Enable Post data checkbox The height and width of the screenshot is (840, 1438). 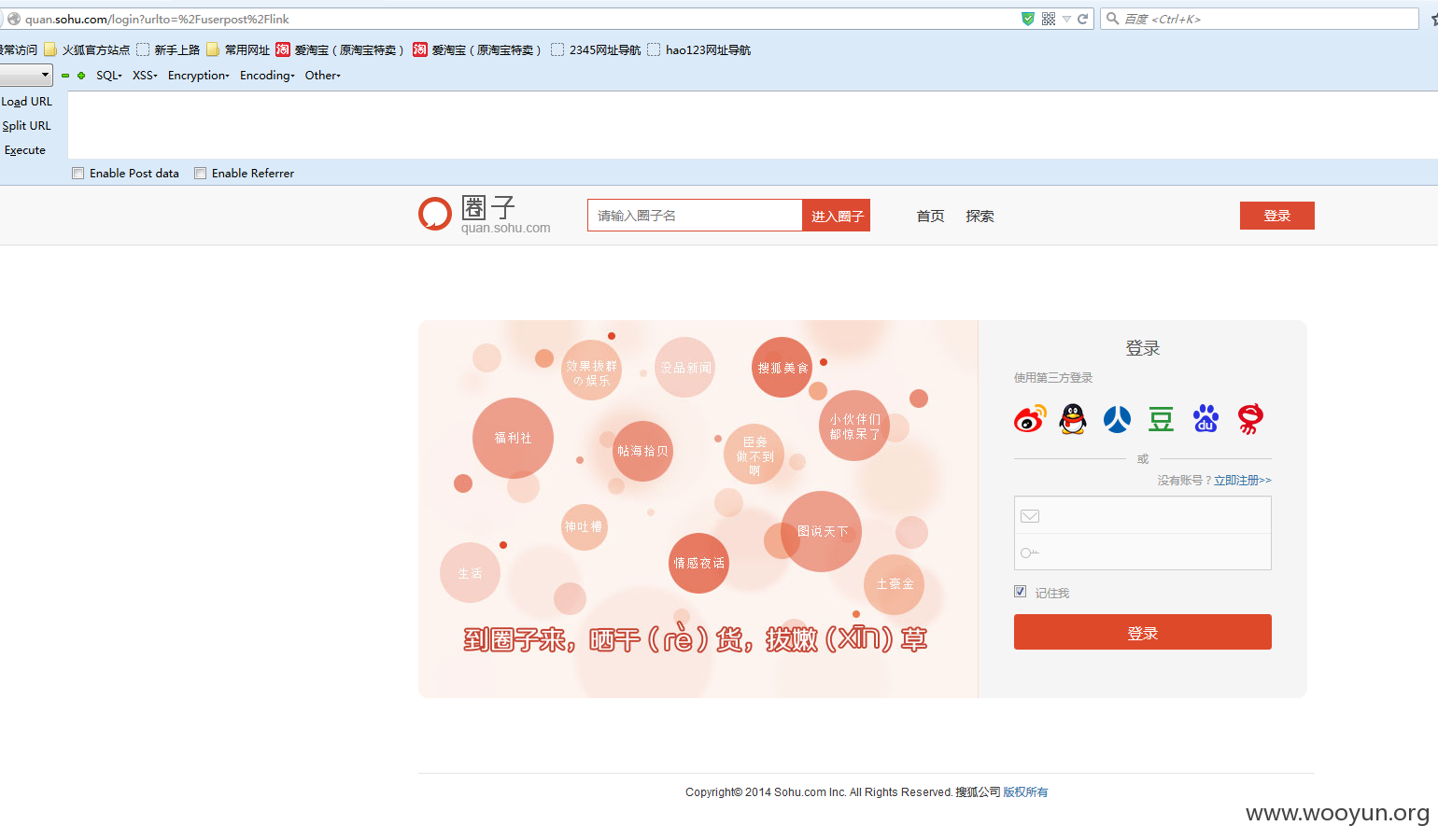78,174
